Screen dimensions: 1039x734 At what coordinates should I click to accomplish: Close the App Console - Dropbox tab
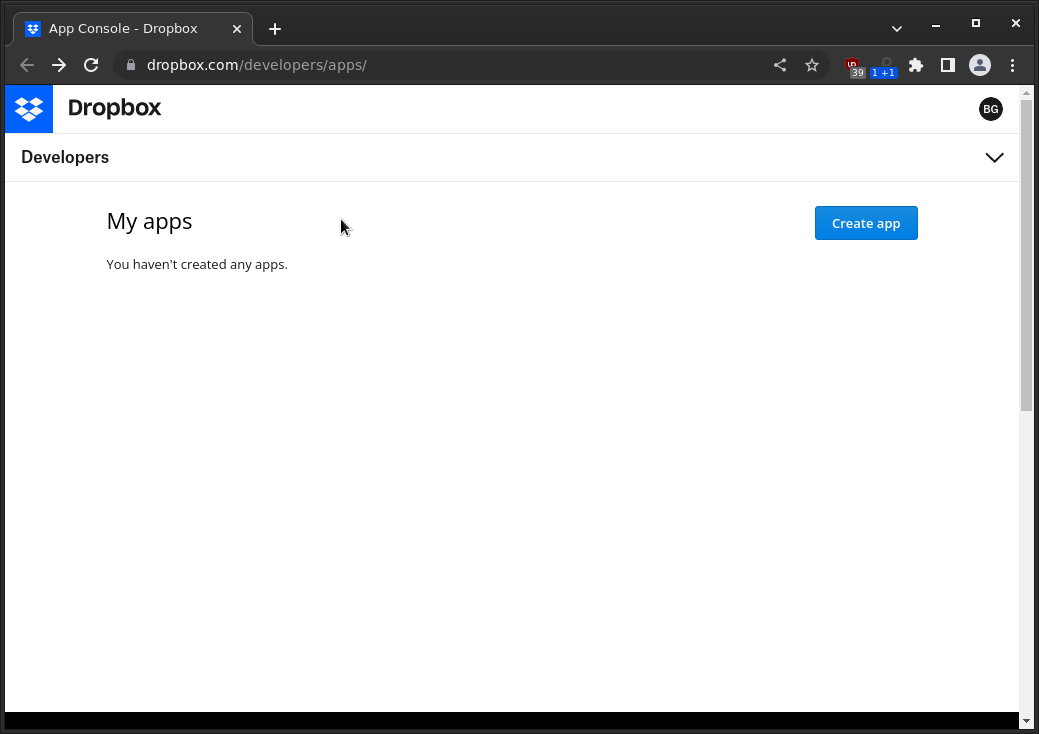click(x=237, y=29)
